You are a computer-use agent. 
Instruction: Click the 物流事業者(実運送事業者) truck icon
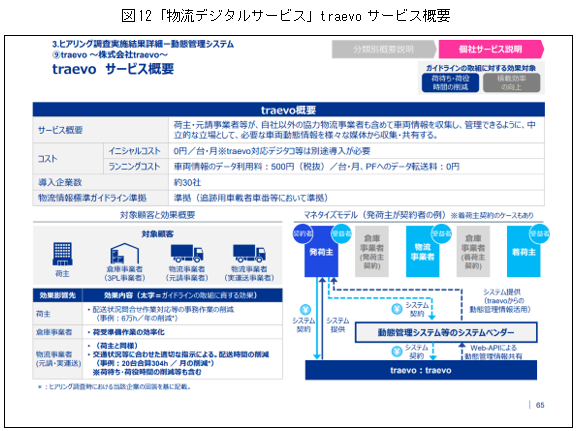click(x=249, y=253)
